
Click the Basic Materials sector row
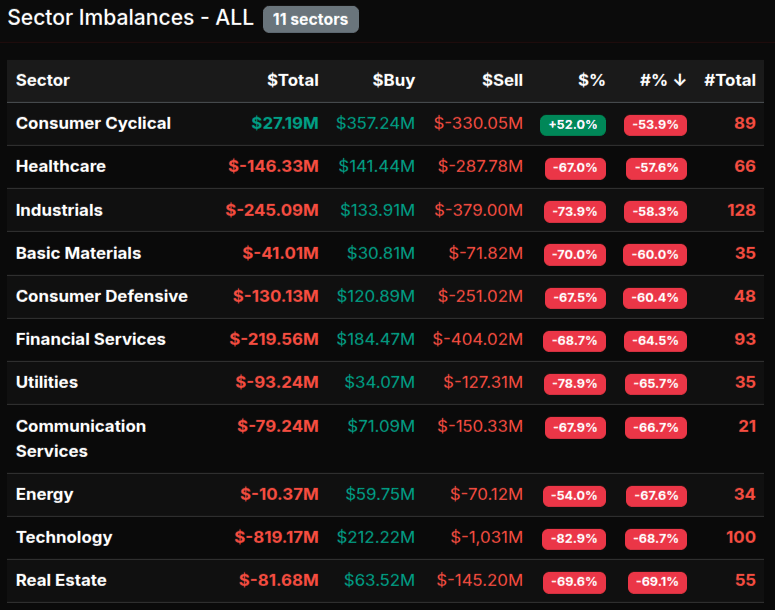[x=78, y=253]
